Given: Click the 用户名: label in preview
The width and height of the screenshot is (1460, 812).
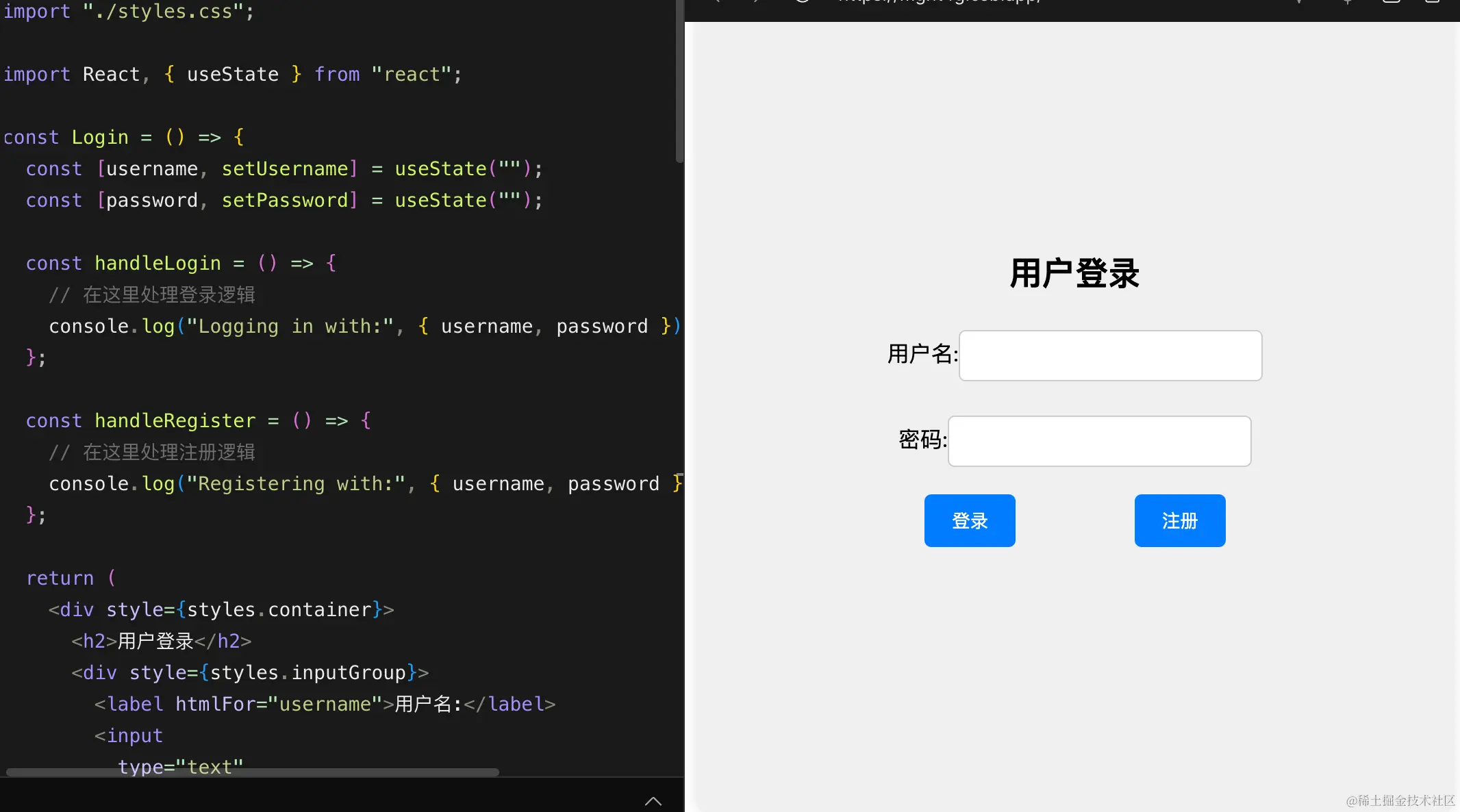Looking at the screenshot, I should (922, 354).
